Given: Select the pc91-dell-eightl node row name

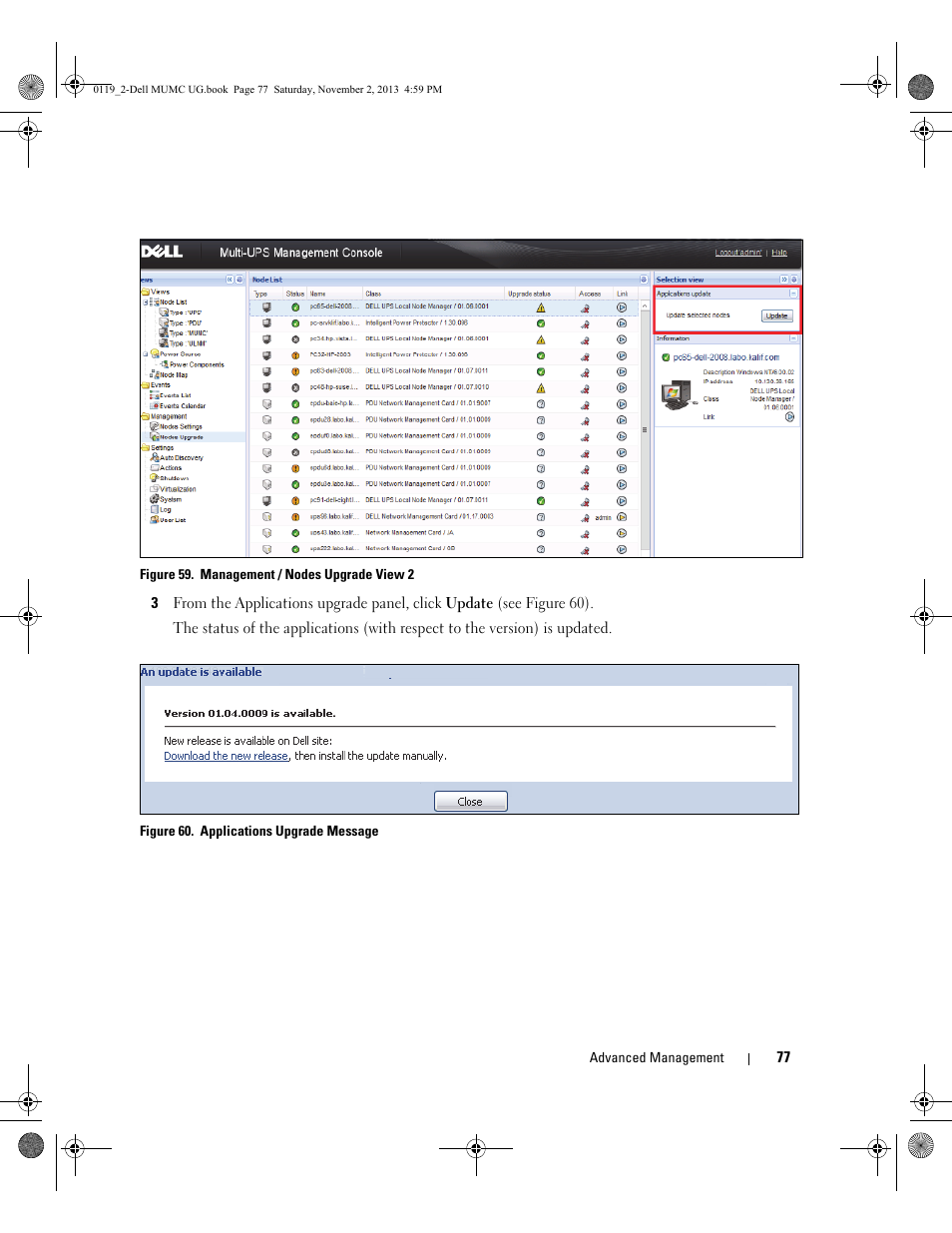Looking at the screenshot, I should [x=334, y=500].
